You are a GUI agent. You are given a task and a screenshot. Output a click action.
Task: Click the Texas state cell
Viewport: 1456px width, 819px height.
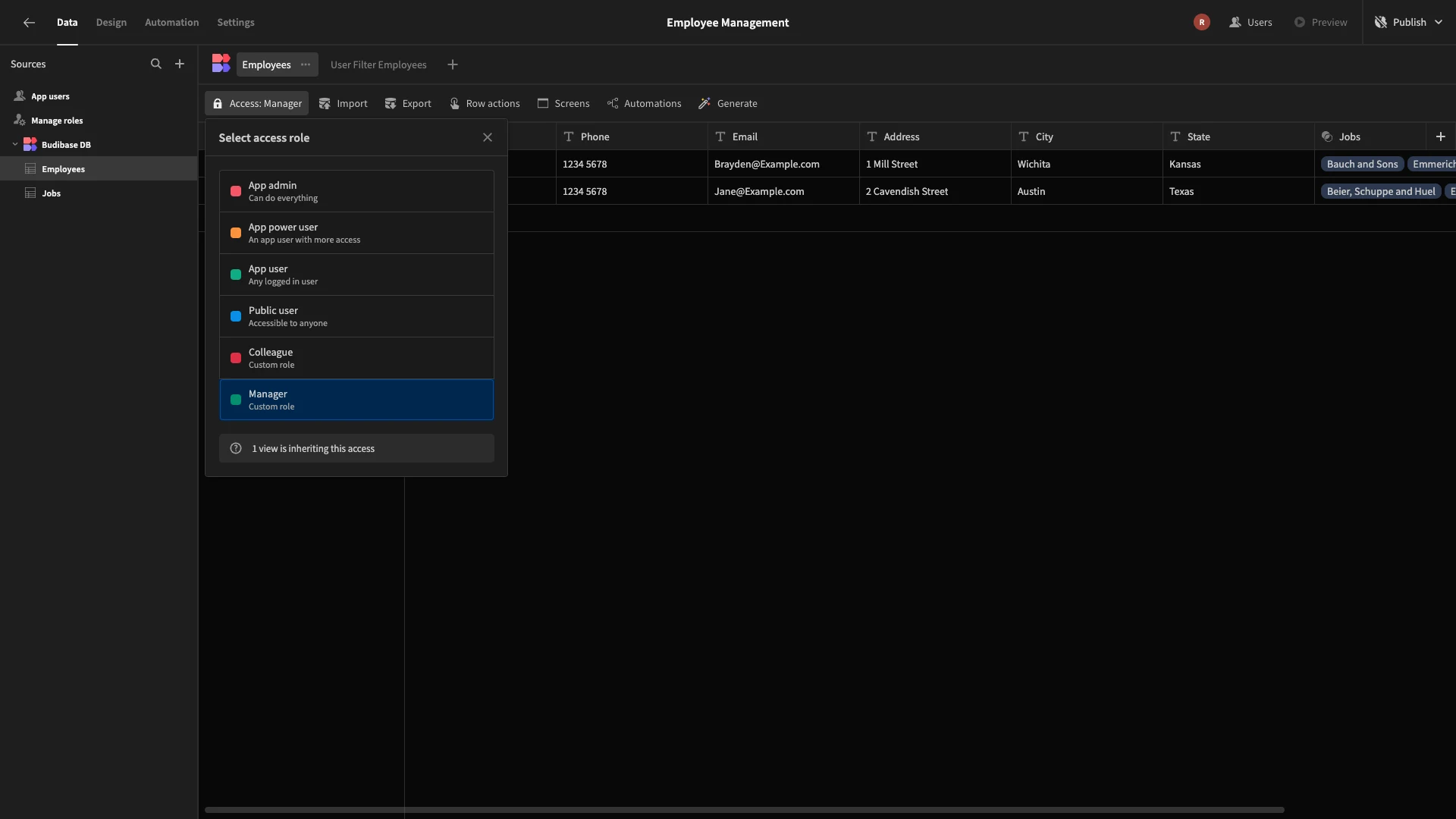1238,191
